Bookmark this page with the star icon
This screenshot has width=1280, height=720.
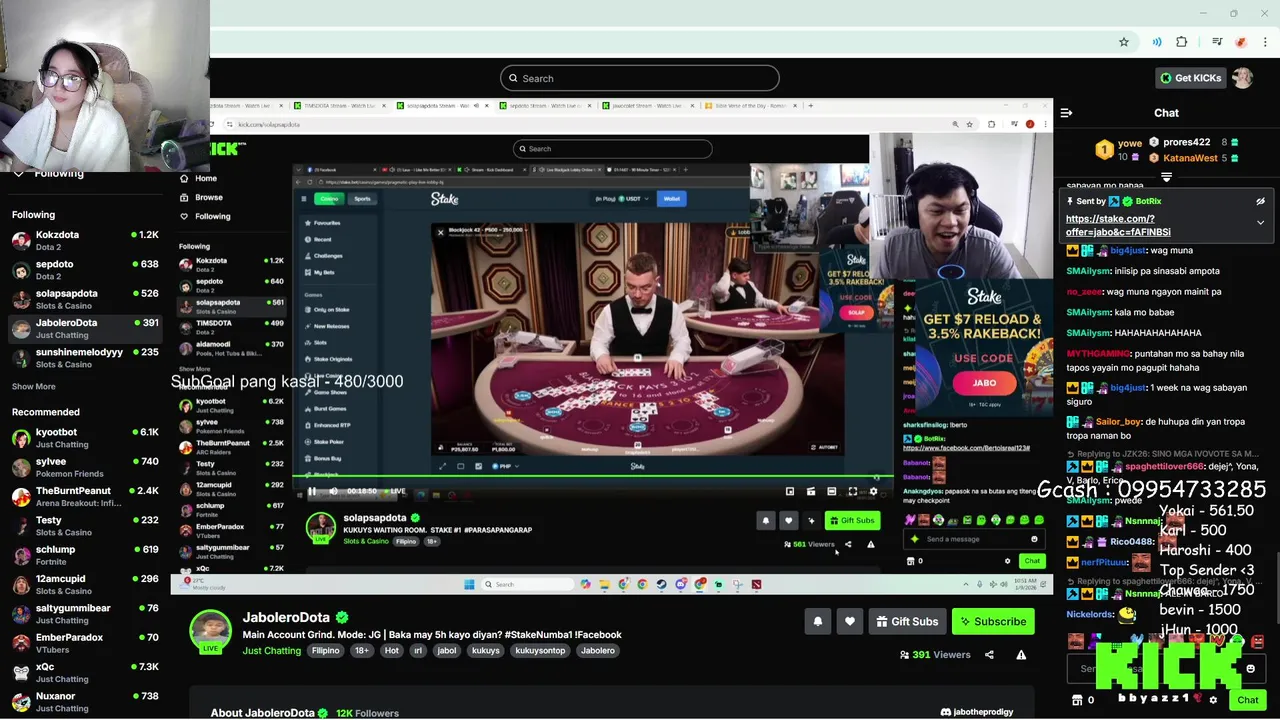[x=1124, y=42]
